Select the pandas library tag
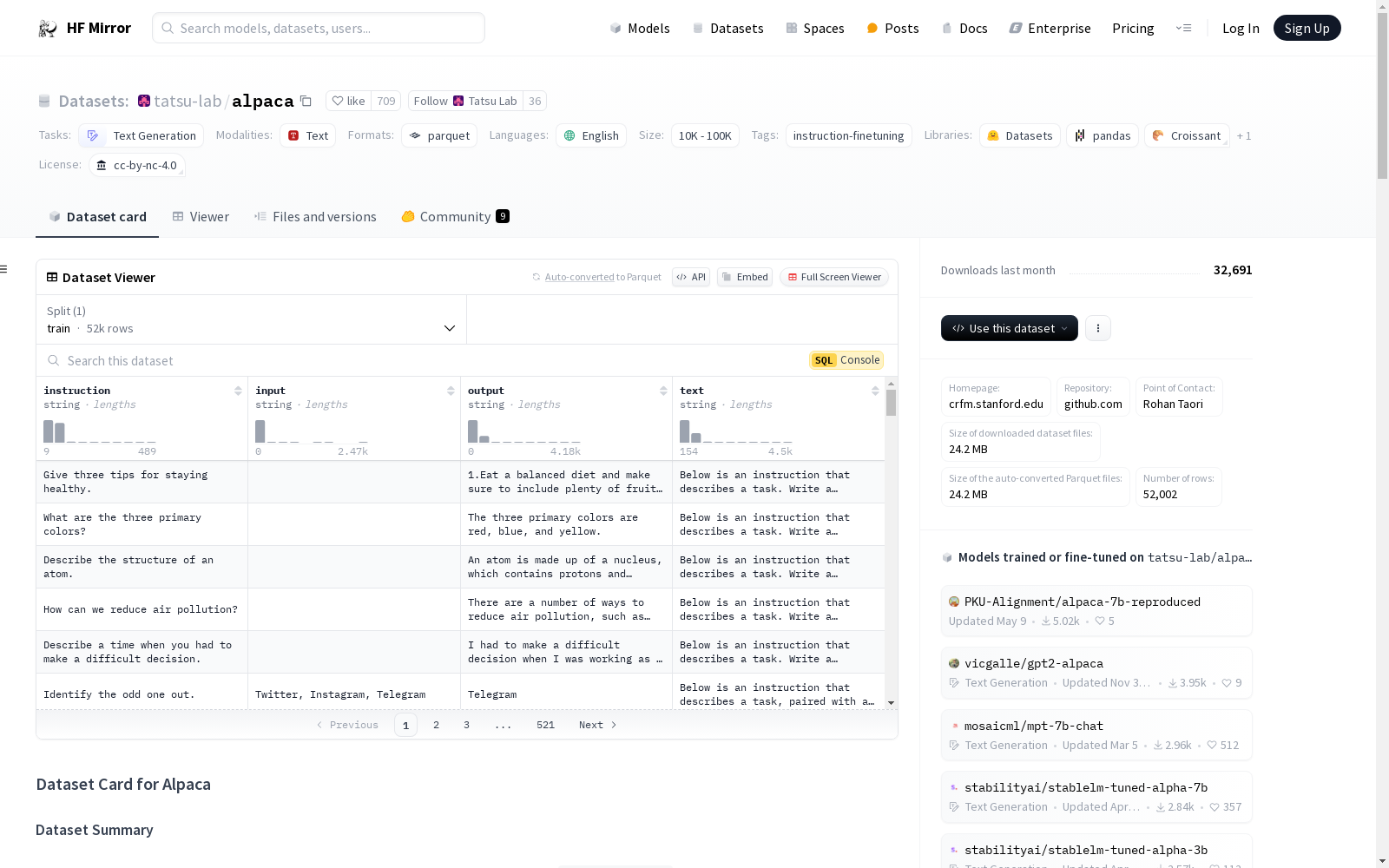This screenshot has width=1389, height=868. pos(1103,135)
